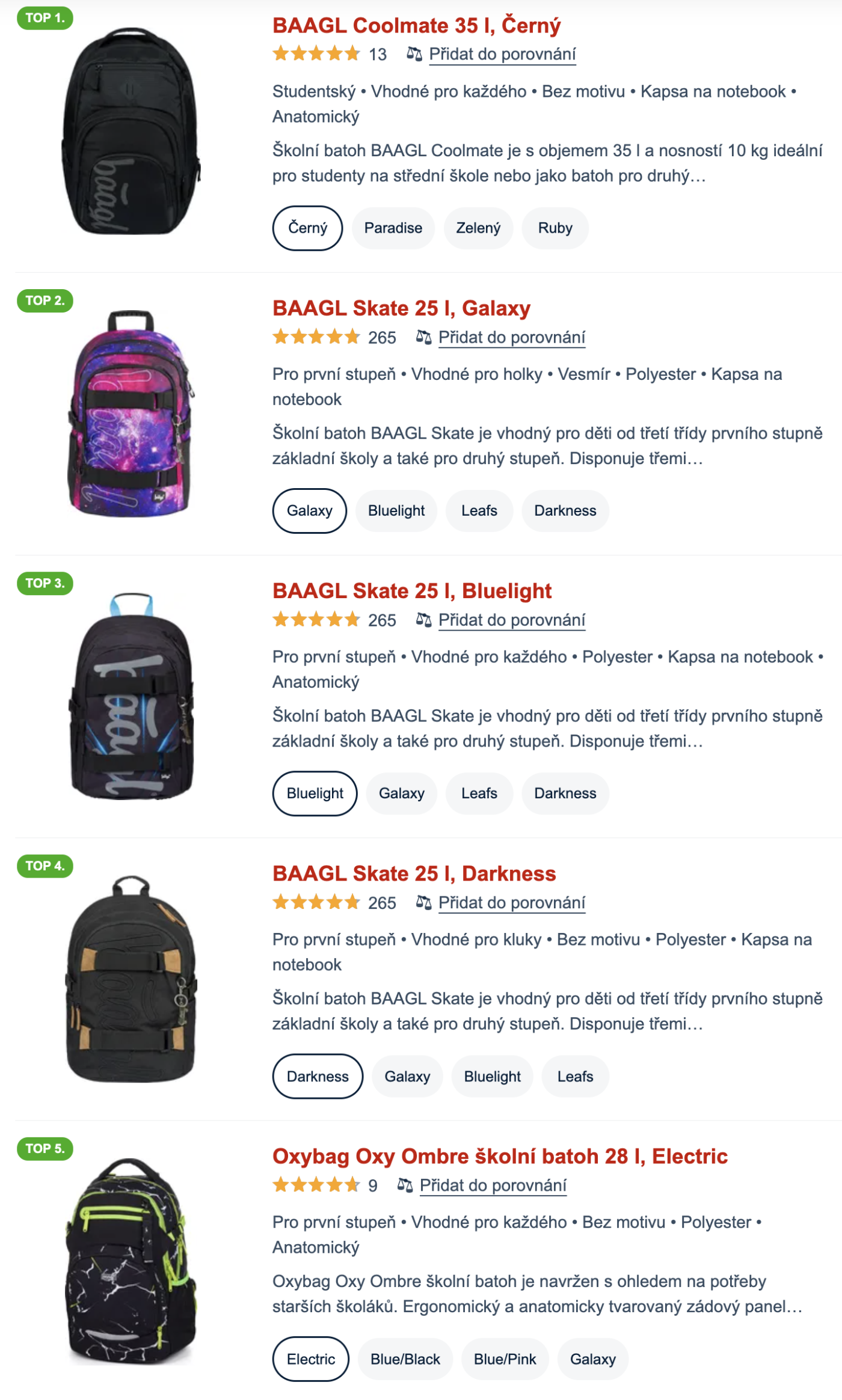This screenshot has height=1400, width=842.
Task: Click the TOP 1. green badge
Action: point(45,18)
